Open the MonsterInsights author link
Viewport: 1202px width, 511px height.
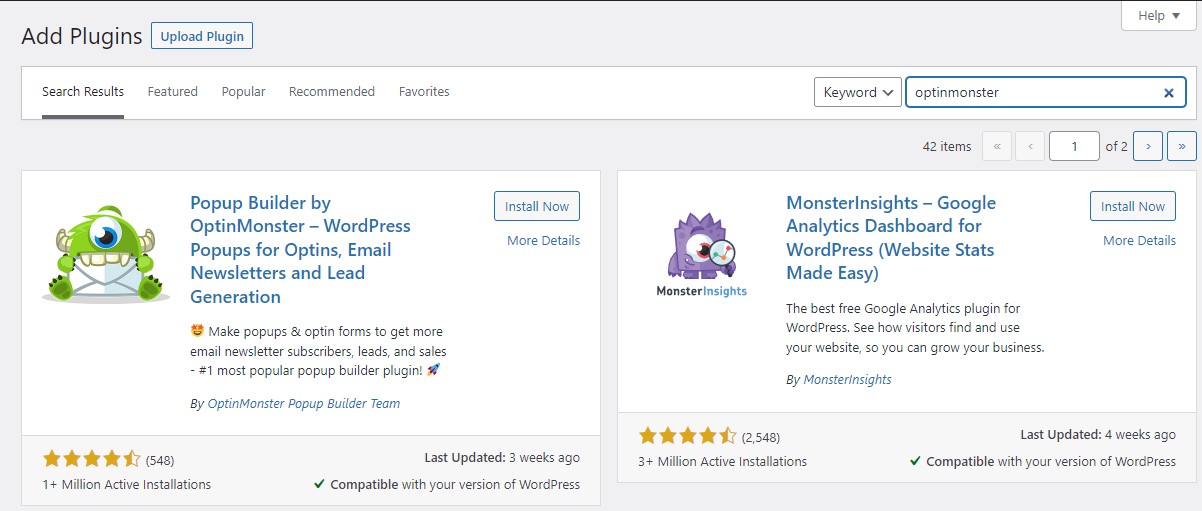[x=847, y=380]
